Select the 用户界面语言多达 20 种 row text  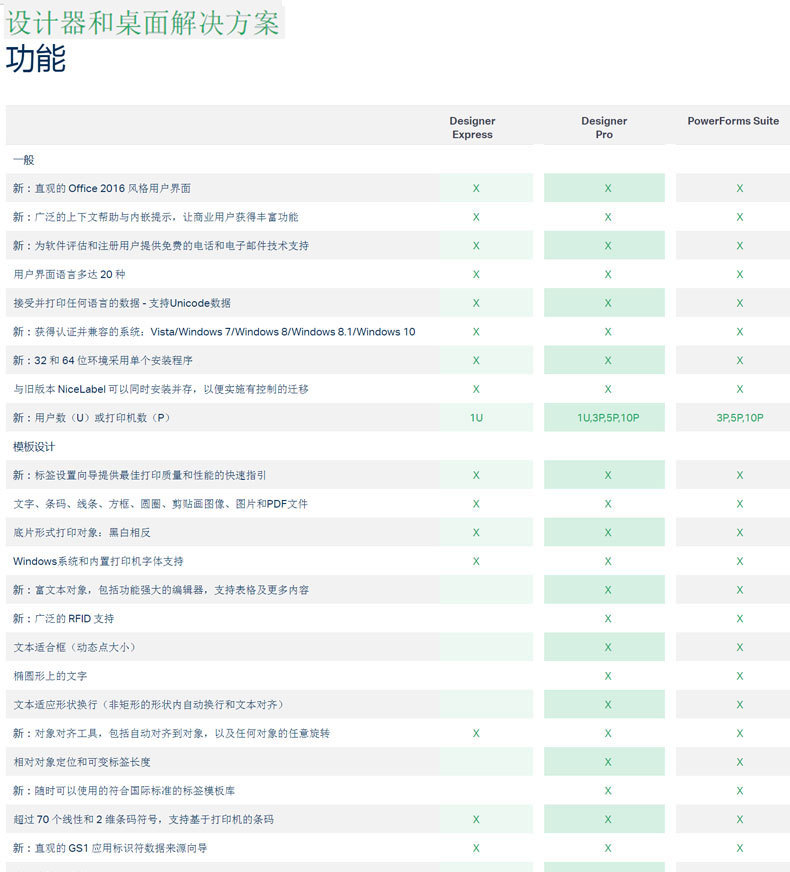[x=69, y=274]
